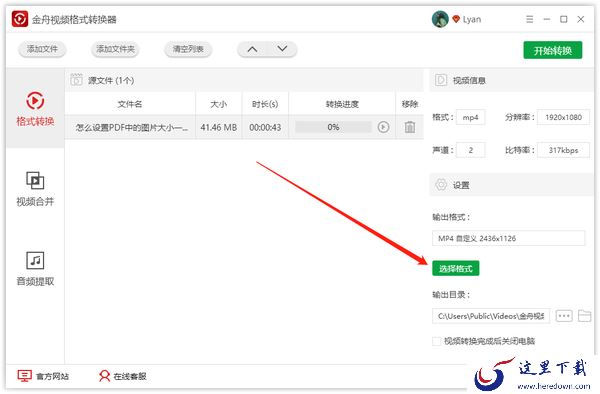This screenshot has width=600, height=394.
Task: Switch to 音频提取 sidebar tab
Action: click(35, 269)
